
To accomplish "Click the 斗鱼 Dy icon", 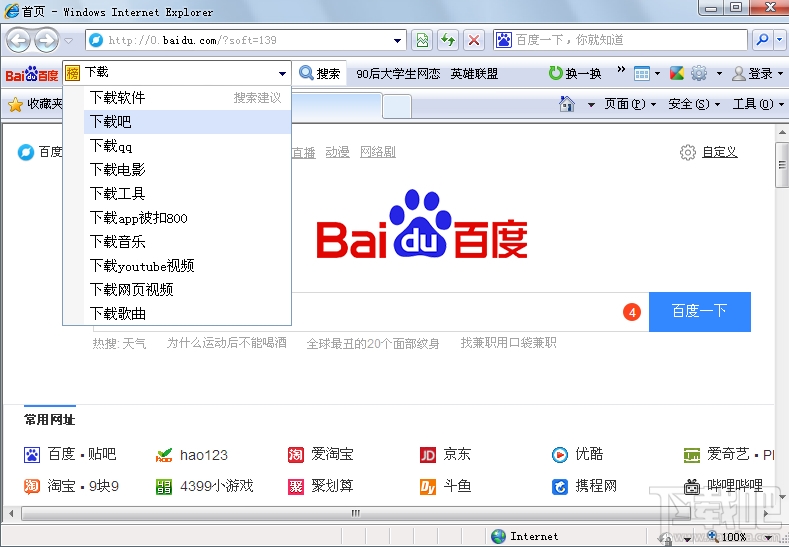I will (428, 487).
